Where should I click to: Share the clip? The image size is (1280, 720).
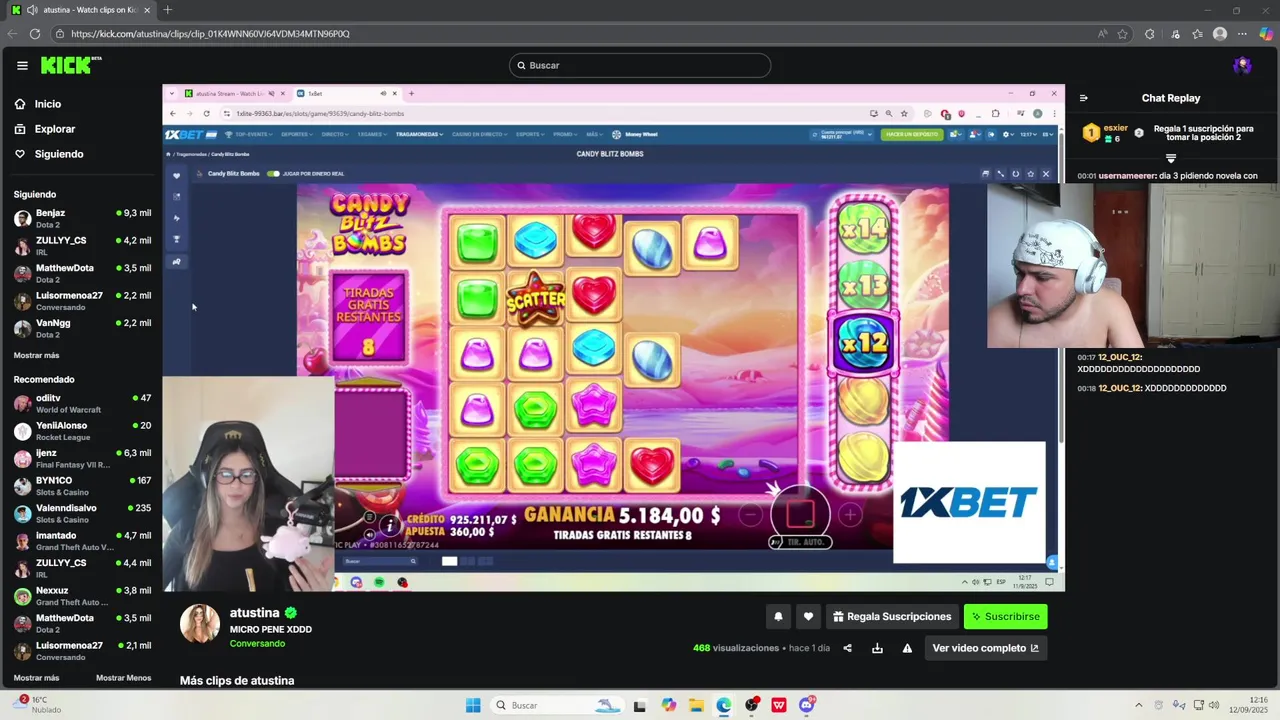coord(847,648)
